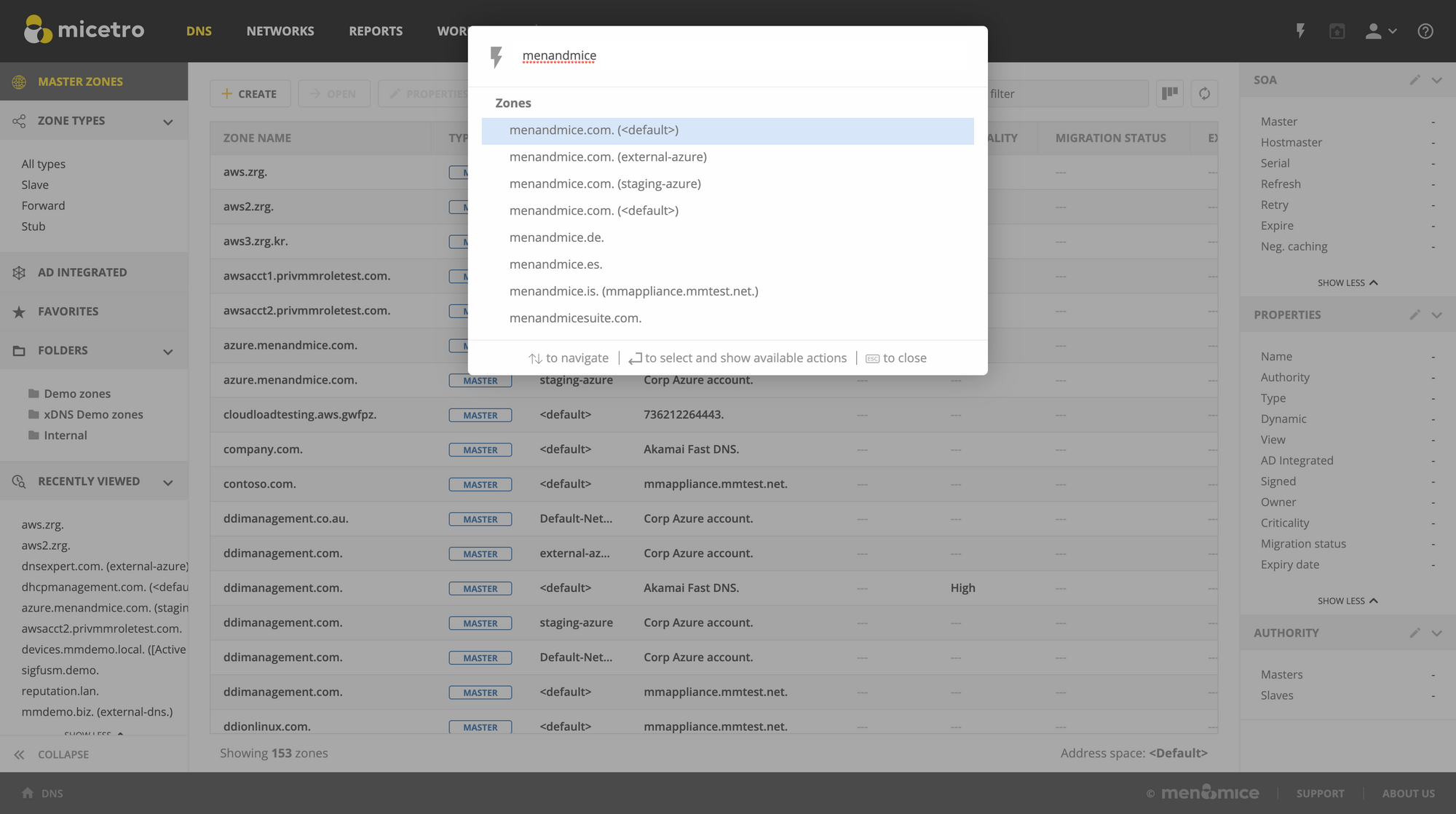Select menandmice.com. (external-azure) result
This screenshot has height=814, width=1456.
coord(727,157)
